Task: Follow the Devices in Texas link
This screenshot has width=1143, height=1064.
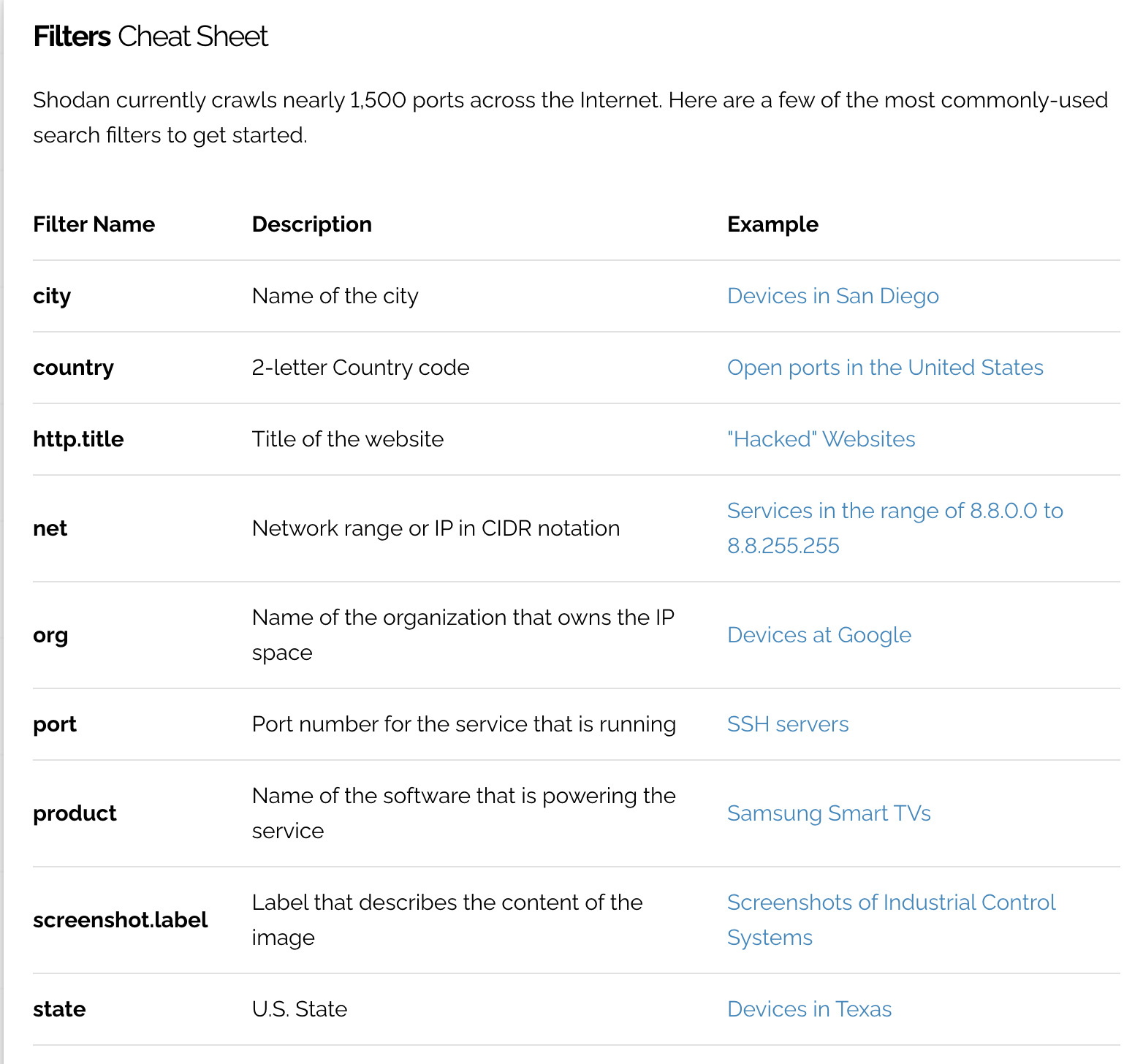Action: 809,1009
